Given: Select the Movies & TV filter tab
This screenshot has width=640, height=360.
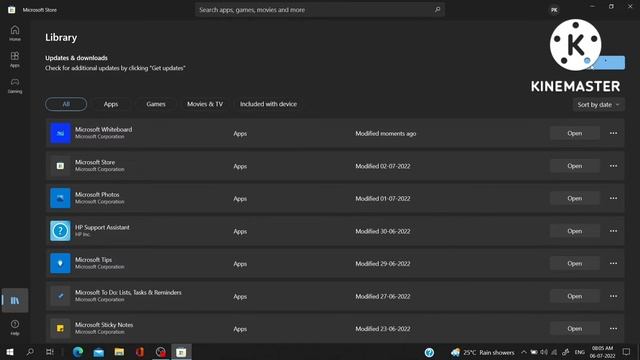Looking at the screenshot, I should point(205,104).
